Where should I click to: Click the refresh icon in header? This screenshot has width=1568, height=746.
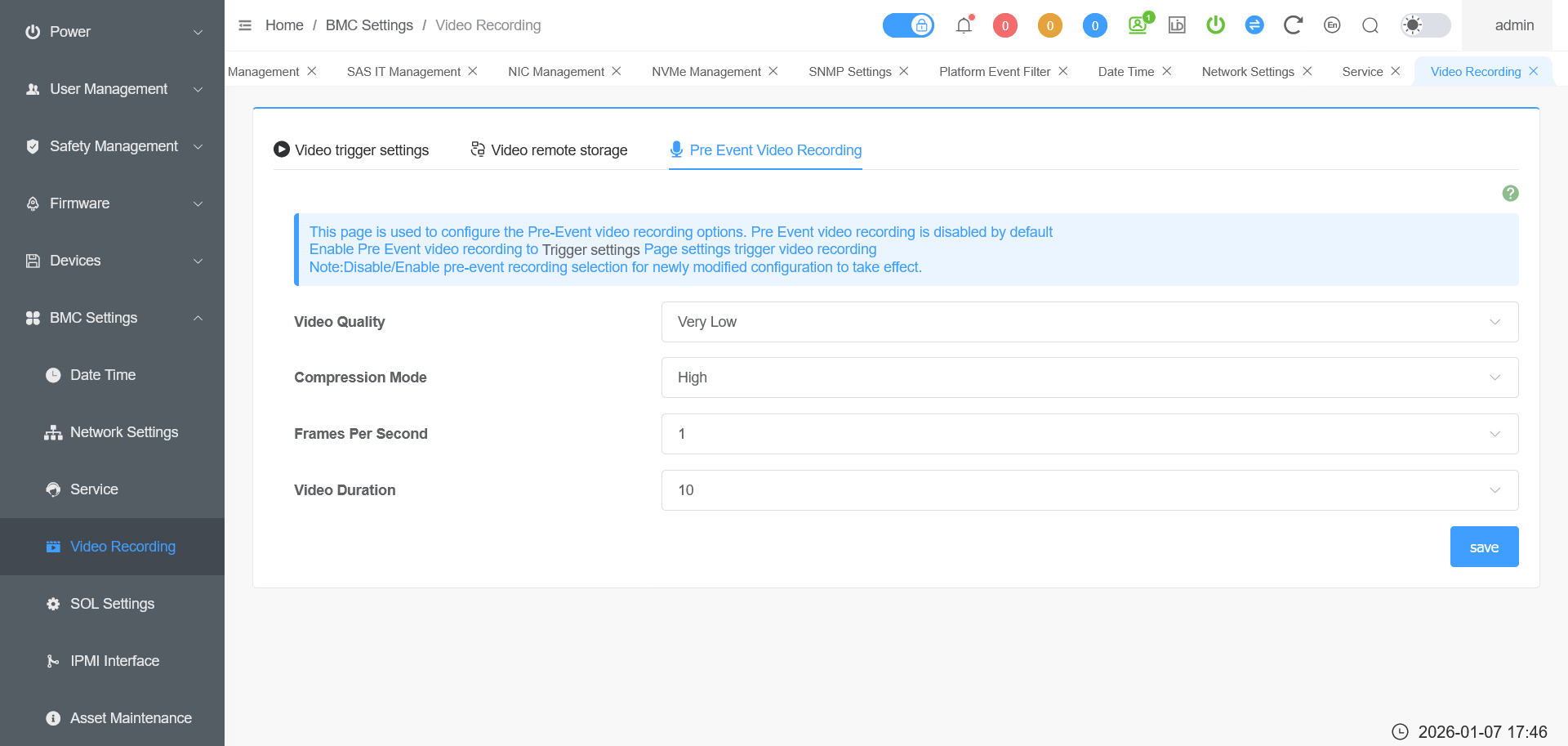point(1292,25)
